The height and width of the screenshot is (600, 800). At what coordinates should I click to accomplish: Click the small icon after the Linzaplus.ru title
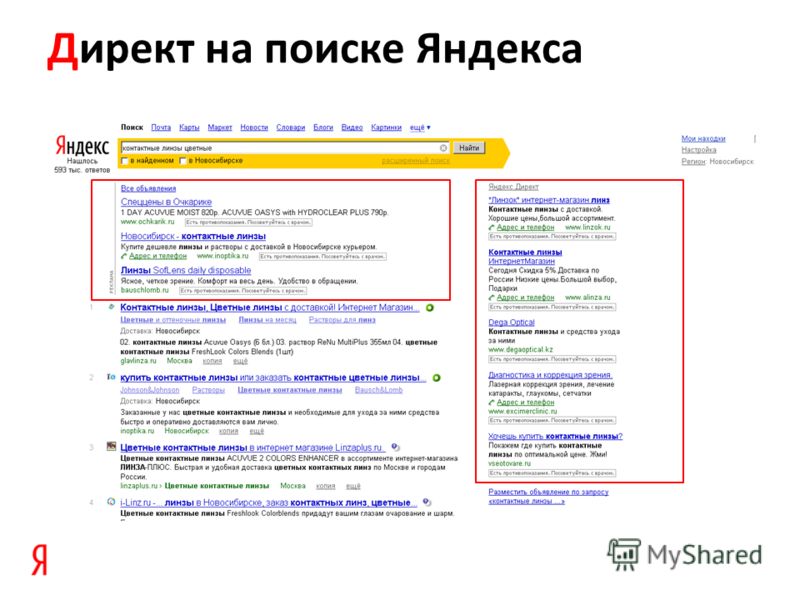[395, 447]
